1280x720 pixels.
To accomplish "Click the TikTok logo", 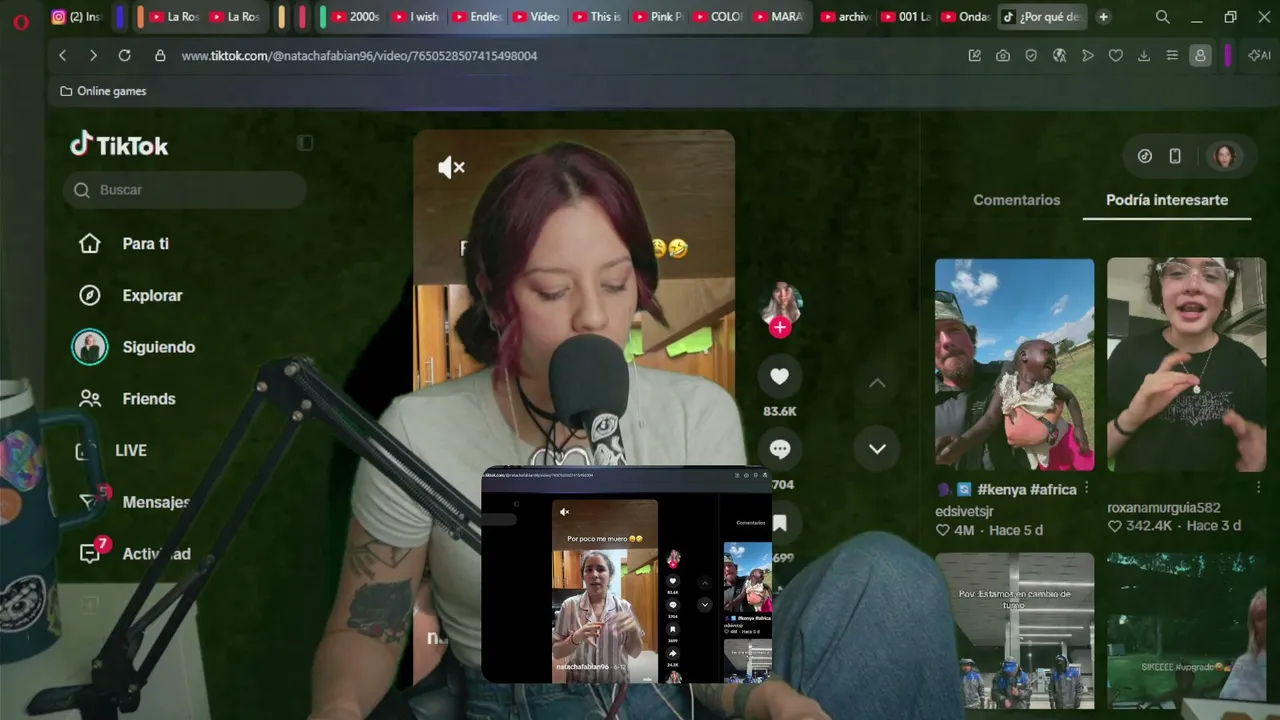I will point(119,145).
